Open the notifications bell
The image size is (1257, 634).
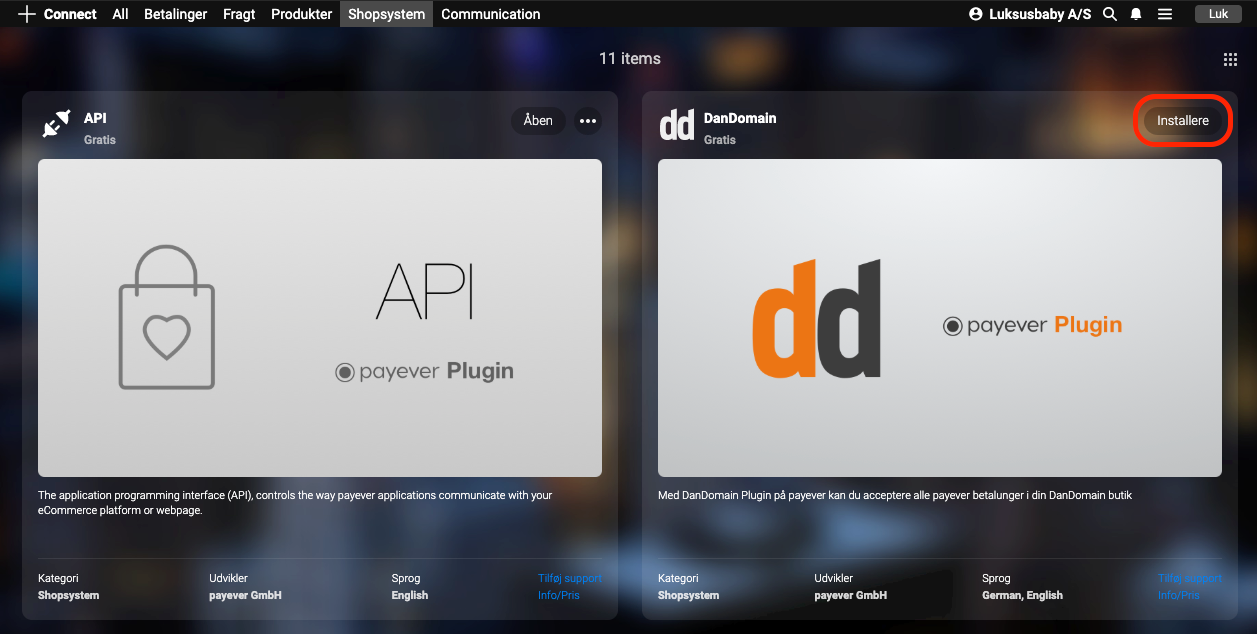(x=1136, y=14)
